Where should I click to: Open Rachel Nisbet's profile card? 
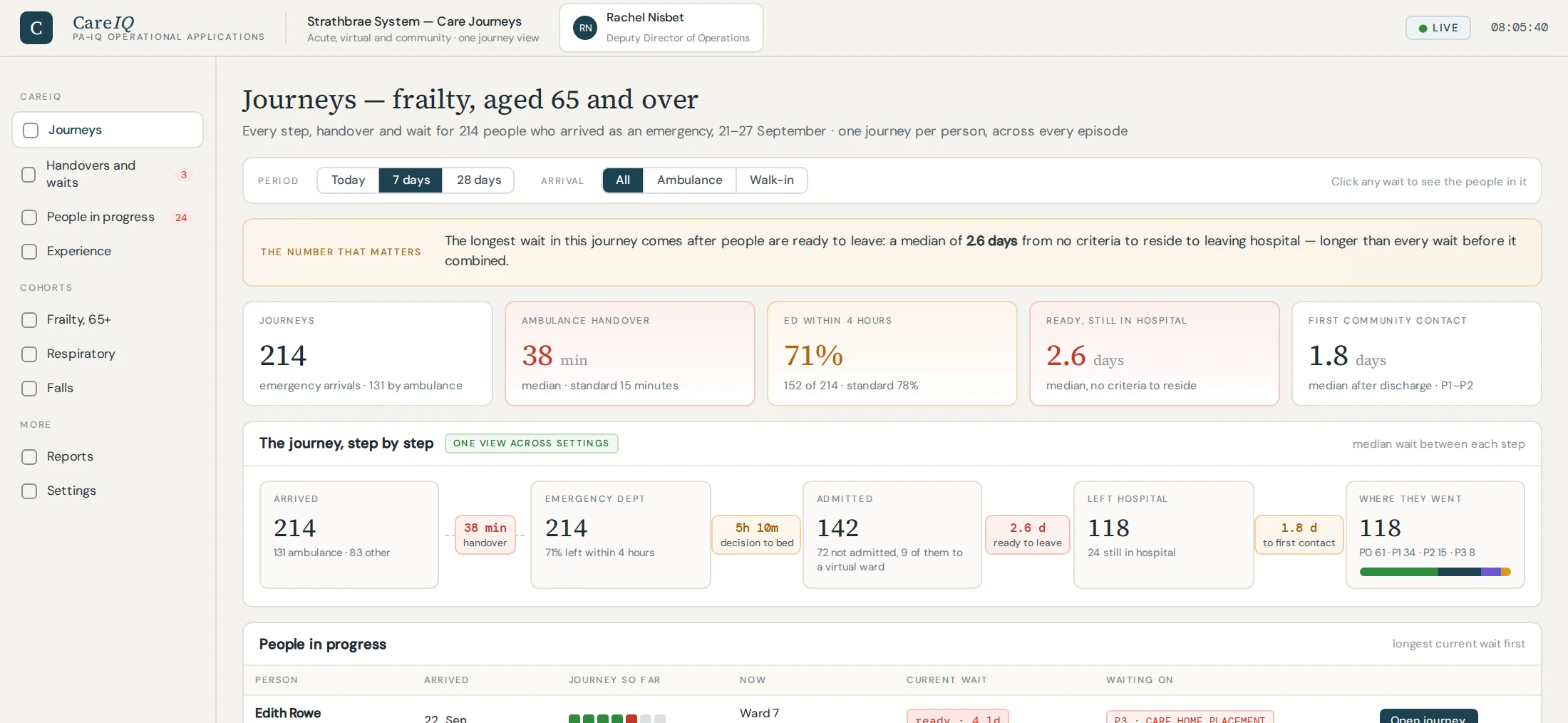tap(661, 28)
